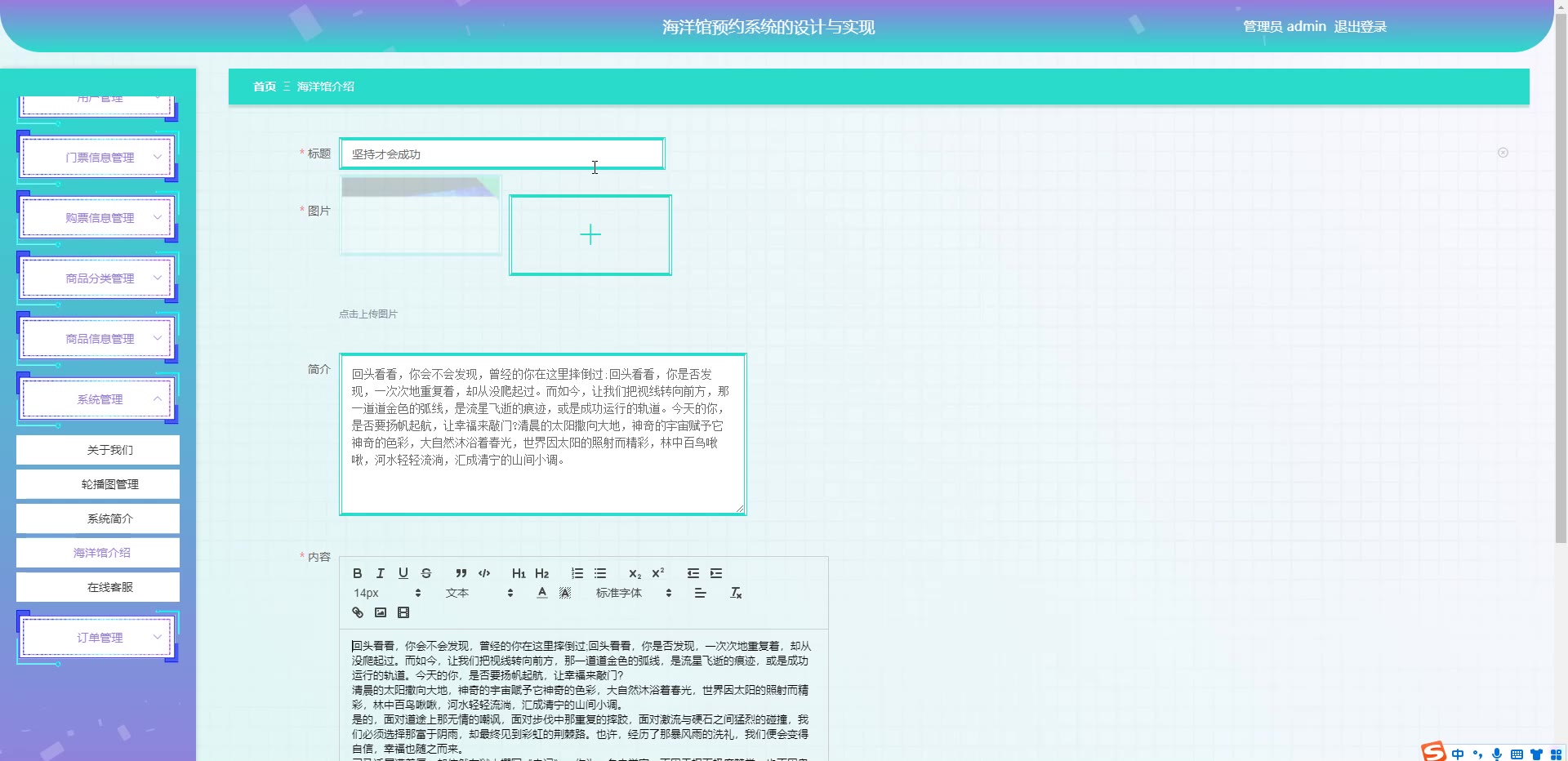The image size is (1568, 761).
Task: Open the Sogou toolbox grid
Action: pyautogui.click(x=1556, y=754)
